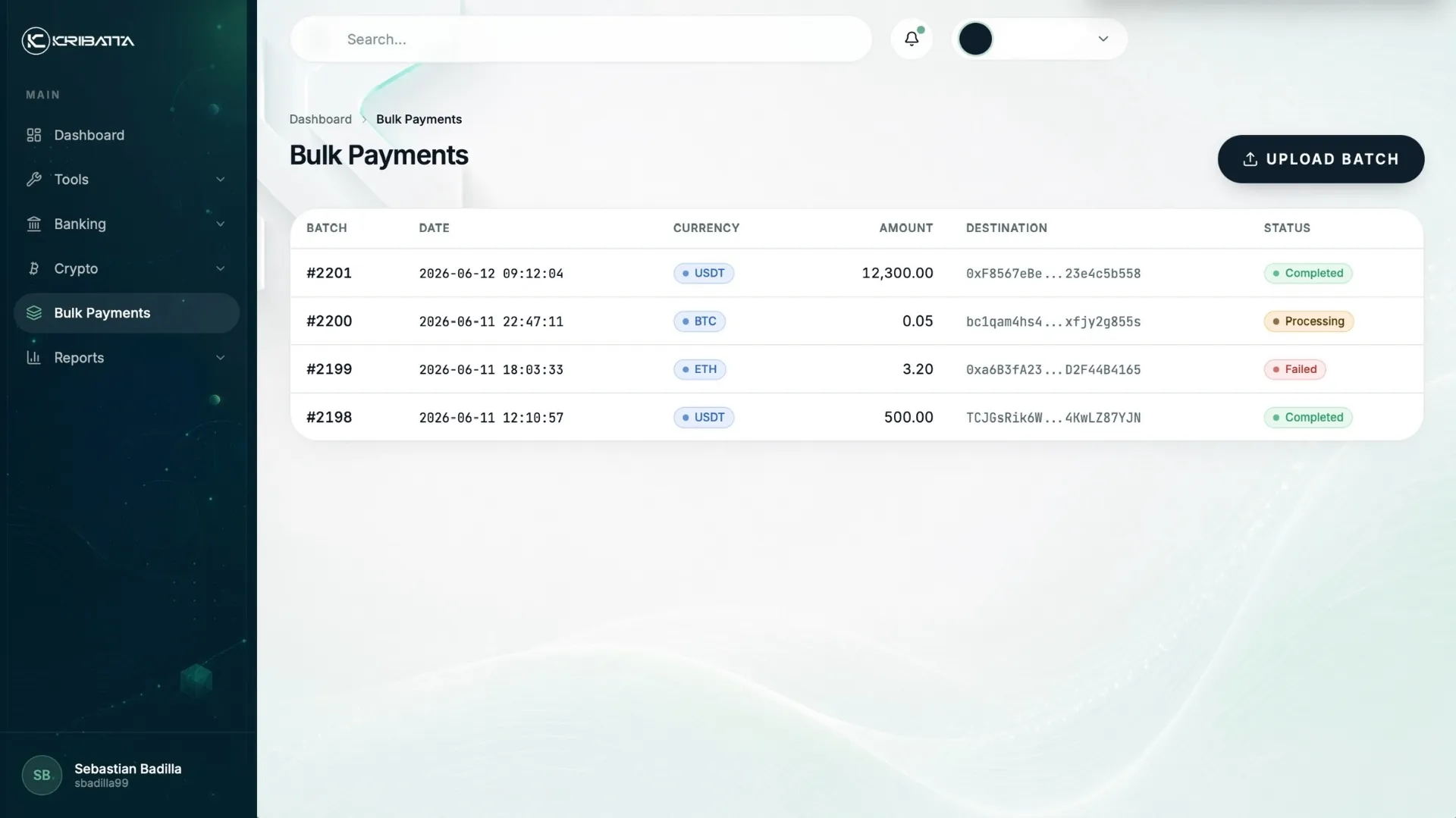The width and height of the screenshot is (1456, 818).
Task: Click the dark user avatar circle
Action: coord(975,39)
